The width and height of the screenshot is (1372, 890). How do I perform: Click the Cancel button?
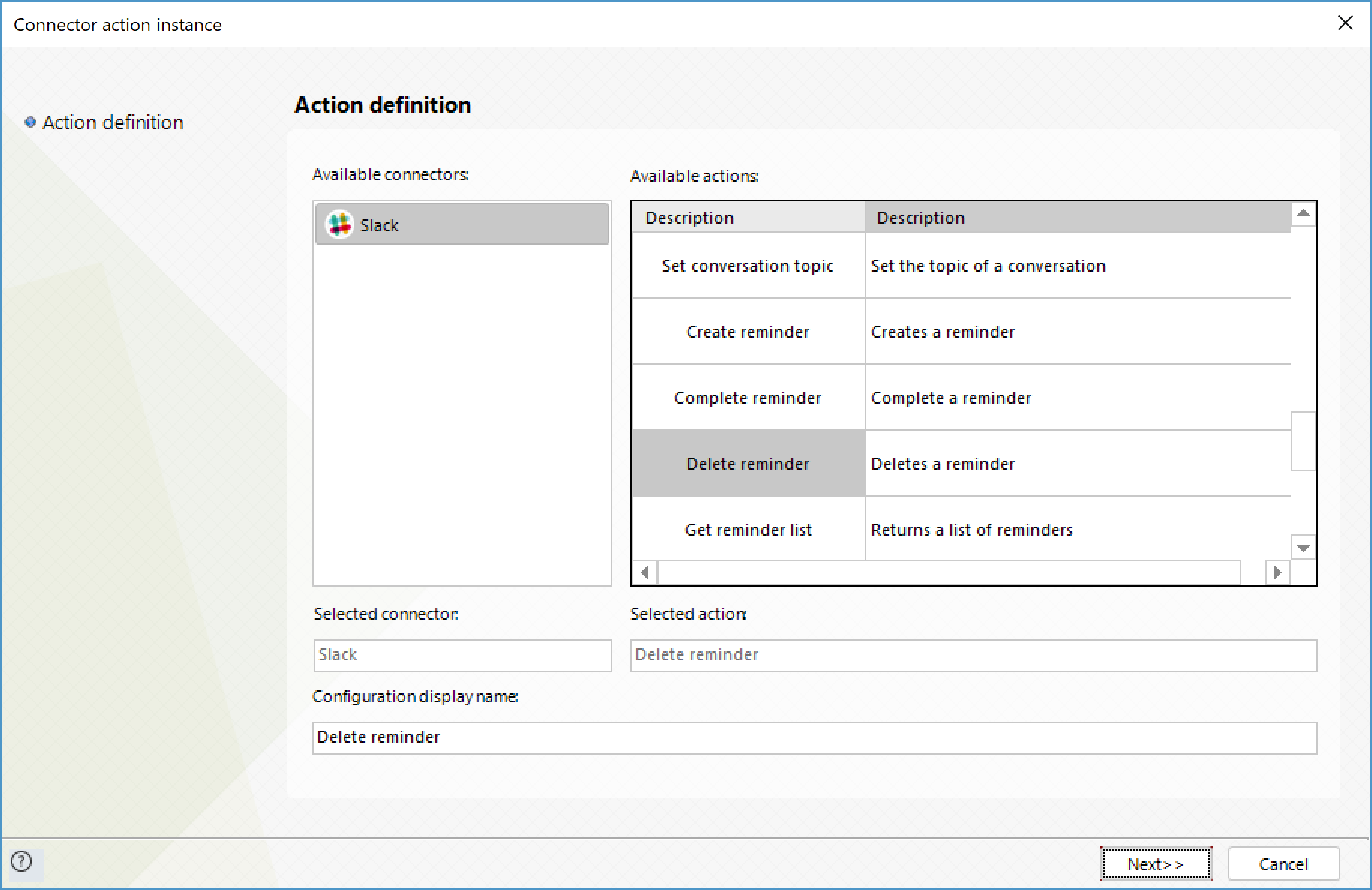click(1283, 864)
